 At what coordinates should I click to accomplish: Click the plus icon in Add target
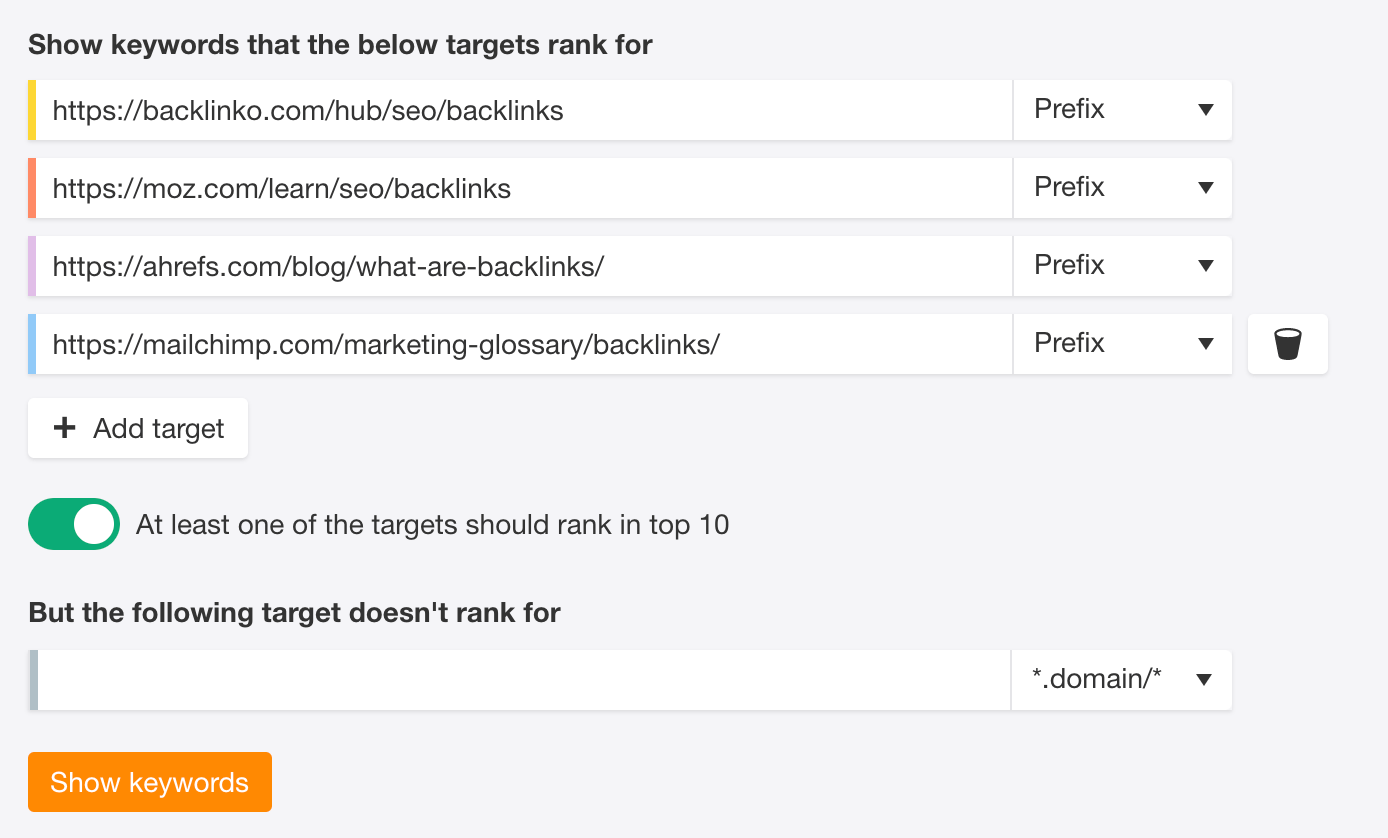pyautogui.click(x=64, y=428)
